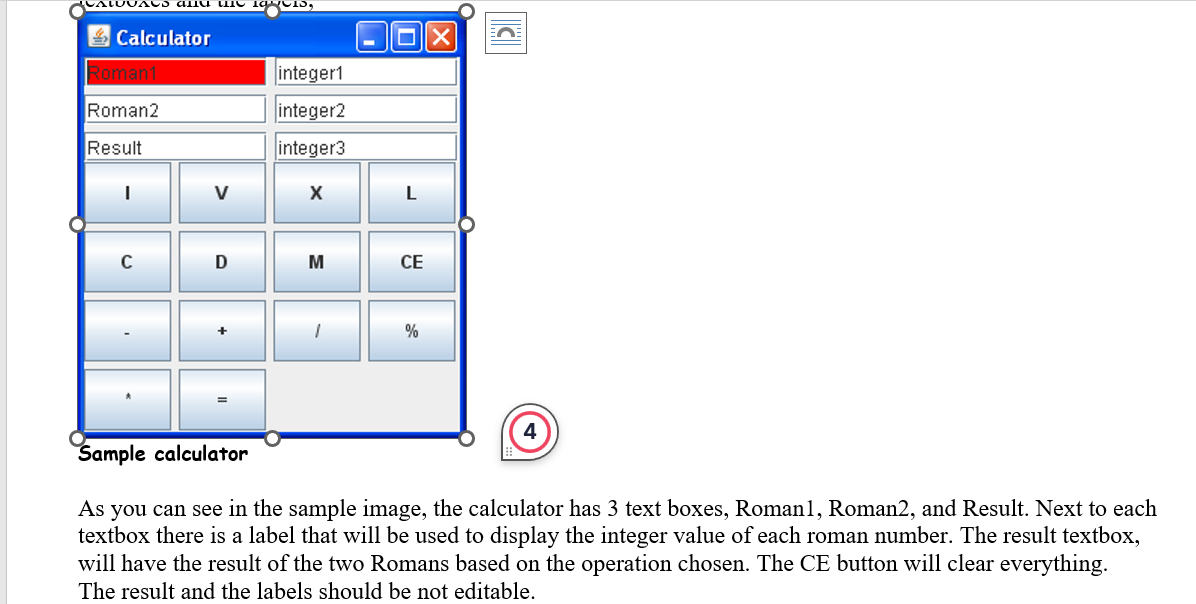
Task: Push the I numeral button
Action: click(x=127, y=193)
